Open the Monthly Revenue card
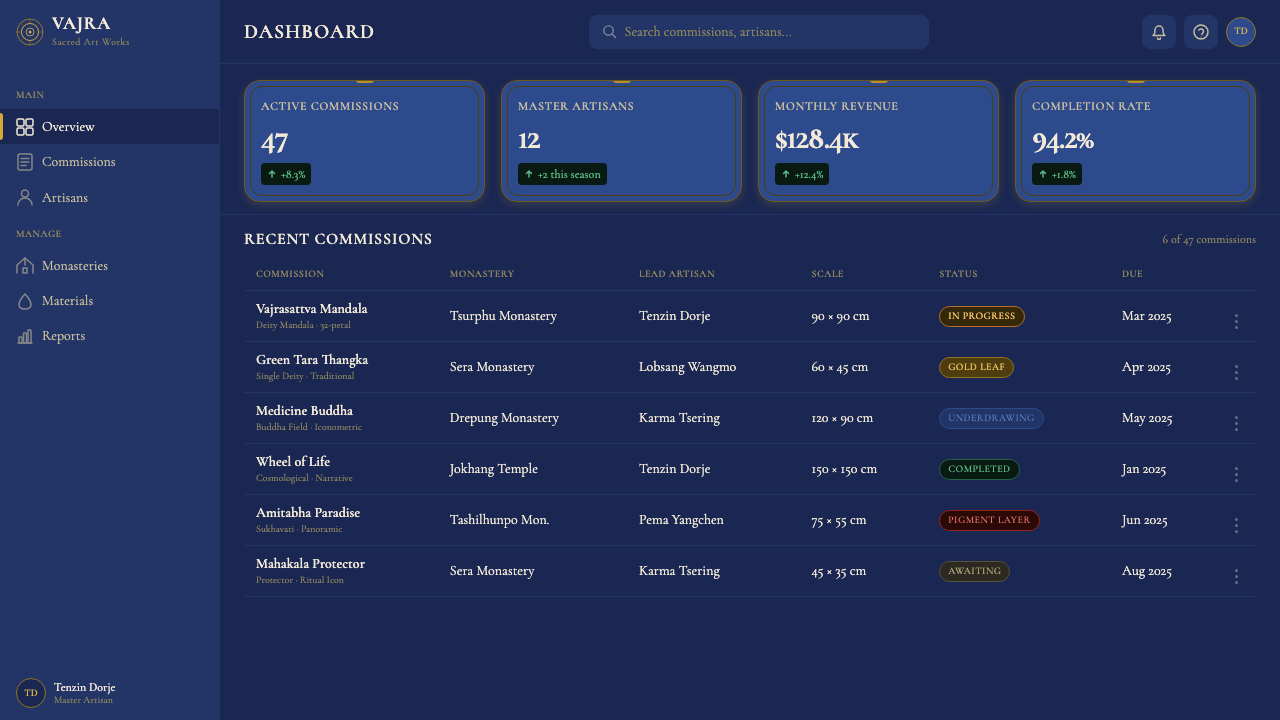This screenshot has height=720, width=1280. (x=879, y=141)
